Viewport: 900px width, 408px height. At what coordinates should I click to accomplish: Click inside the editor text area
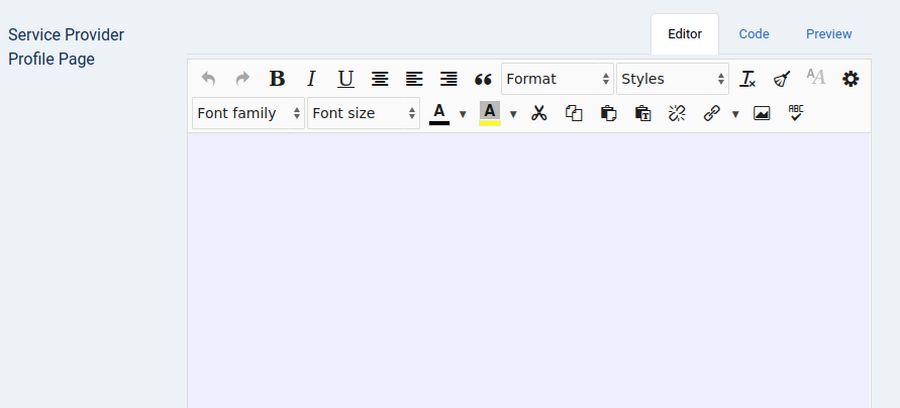click(x=528, y=270)
